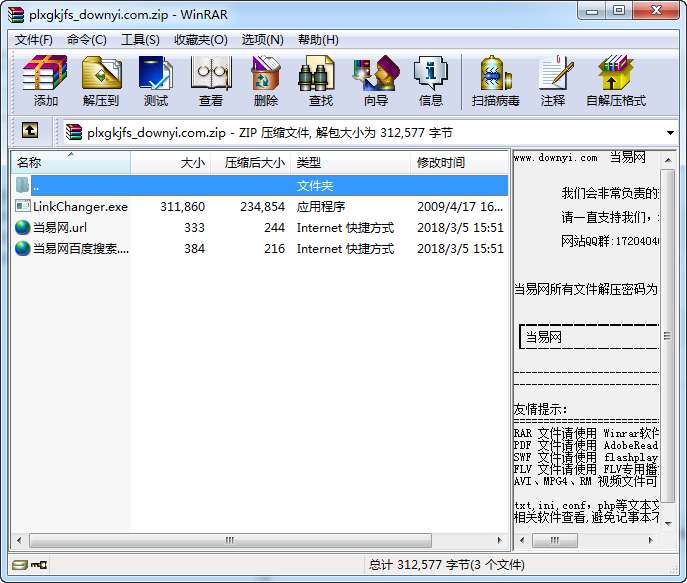The width and height of the screenshot is (687, 583).
Task: Click the 扫描病毒 (Scan virus) icon
Action: pyautogui.click(x=496, y=81)
